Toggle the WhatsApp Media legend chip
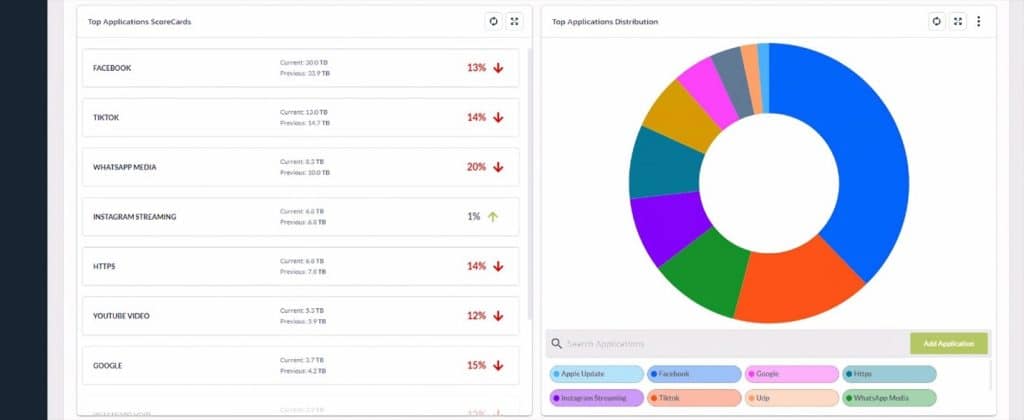Viewport: 1024px width, 420px height. (889, 398)
